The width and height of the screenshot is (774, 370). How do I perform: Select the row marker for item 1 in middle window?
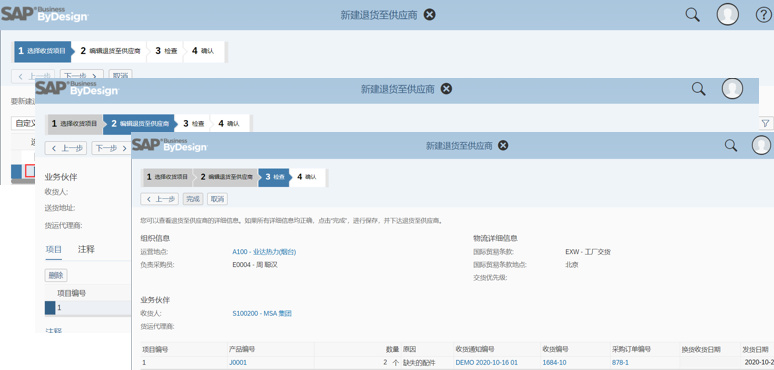(x=50, y=308)
